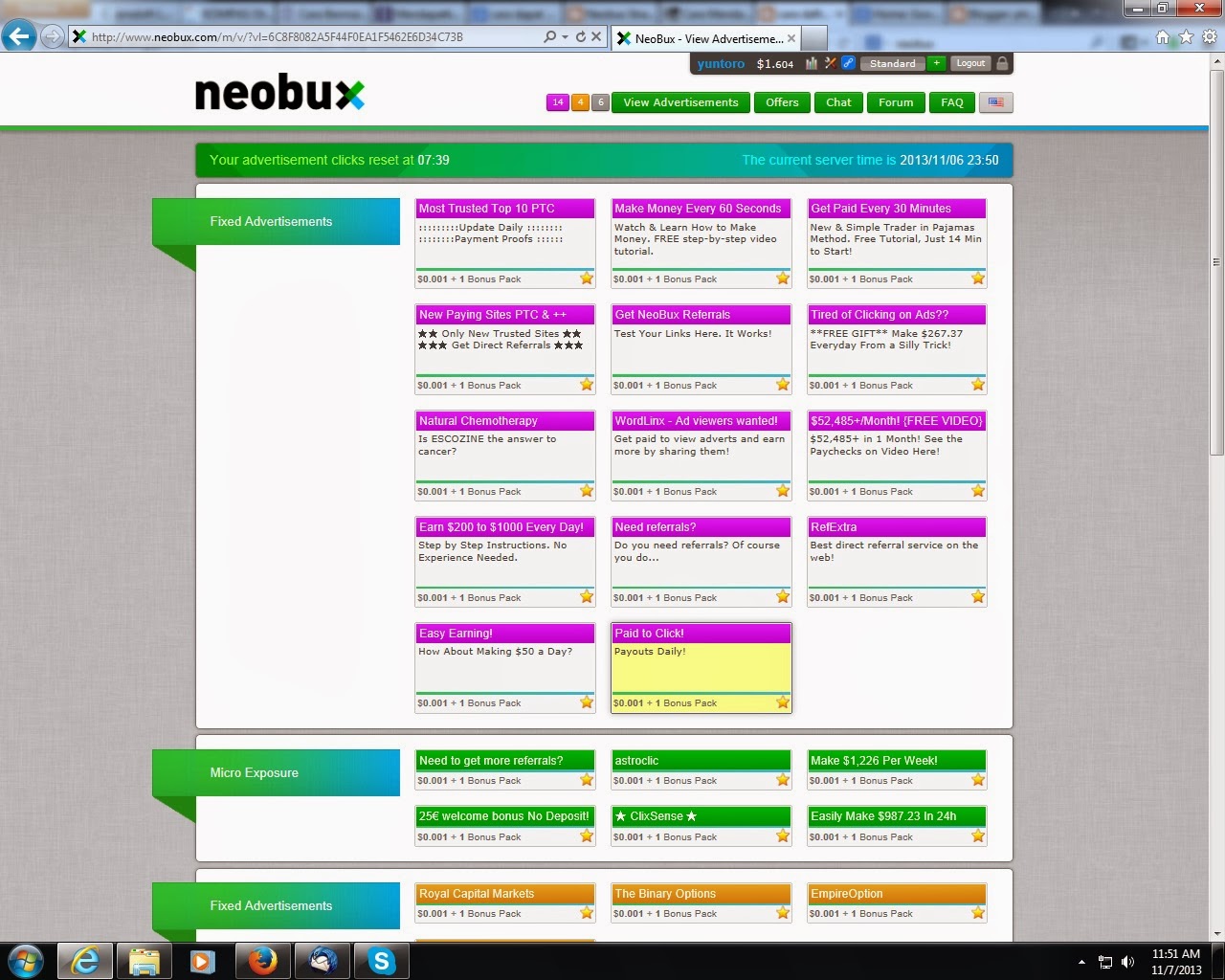Favorite the astroclic ad
This screenshot has height=980, width=1225.
782,780
